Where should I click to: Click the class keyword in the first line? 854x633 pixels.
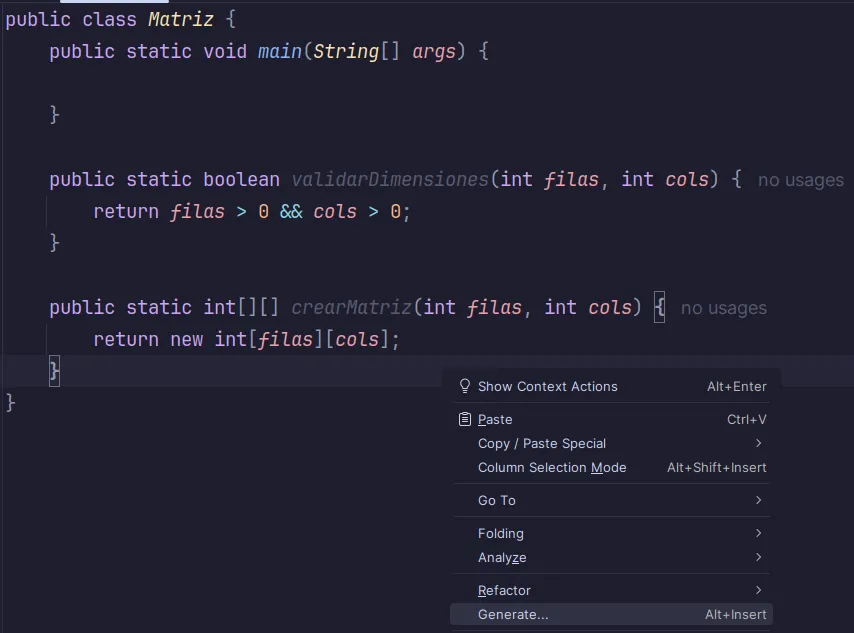click(109, 20)
